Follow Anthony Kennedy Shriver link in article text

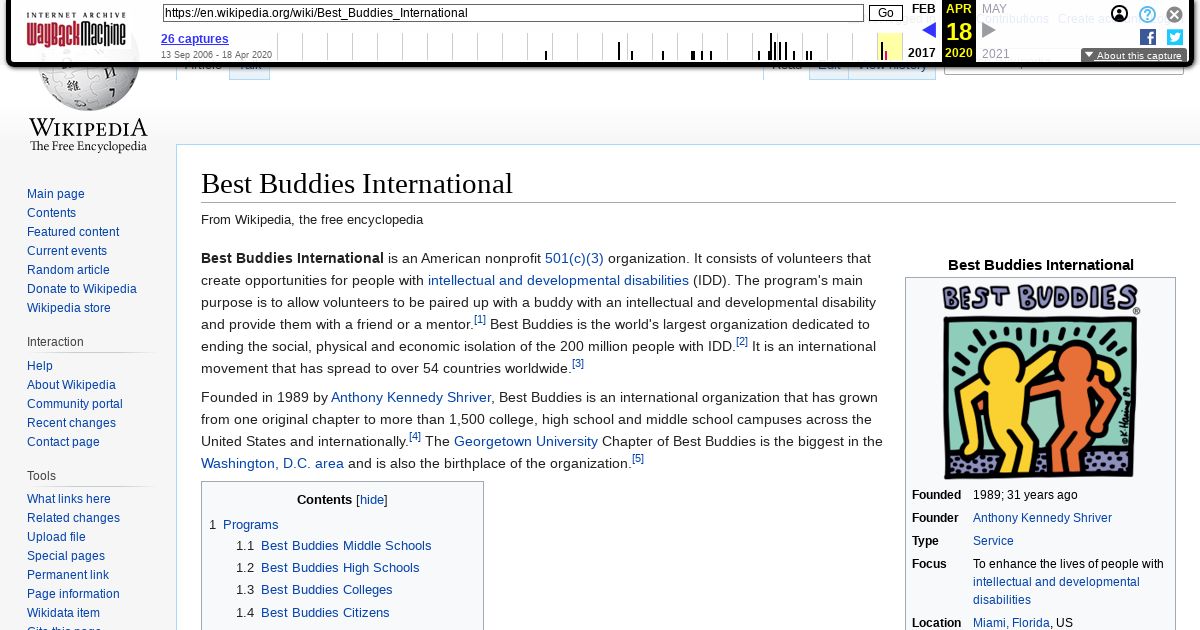pos(411,397)
